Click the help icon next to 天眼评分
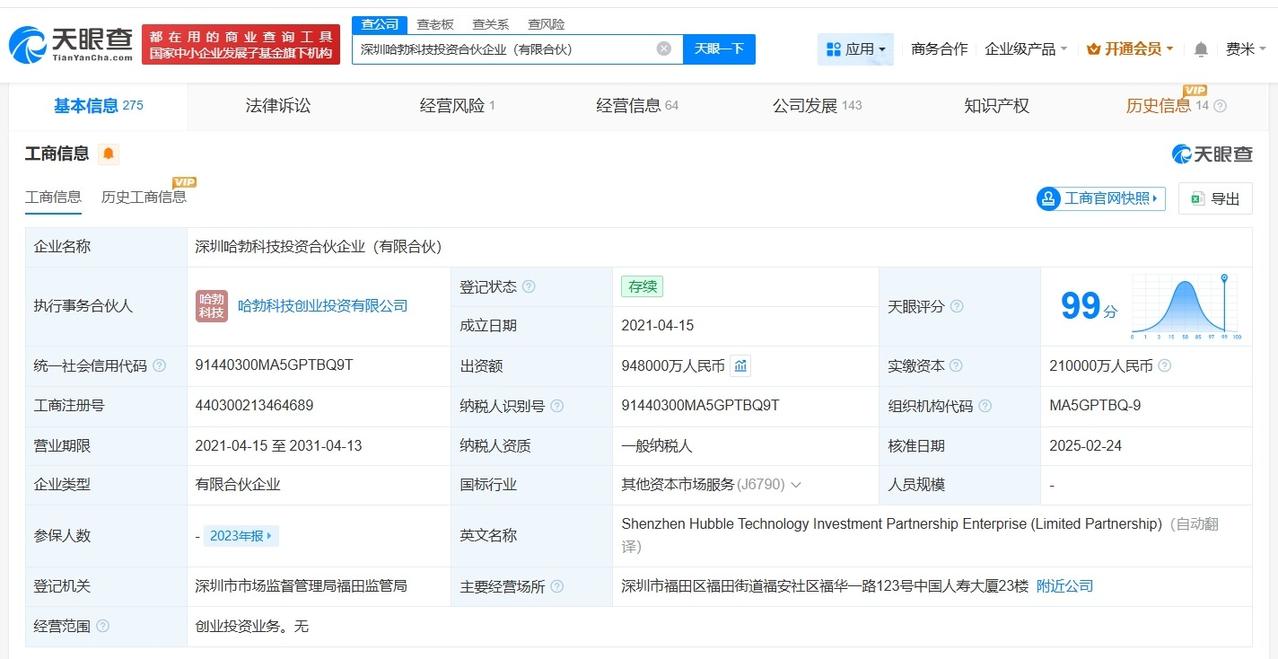Screen dimensions: 1278x659 coord(957,307)
